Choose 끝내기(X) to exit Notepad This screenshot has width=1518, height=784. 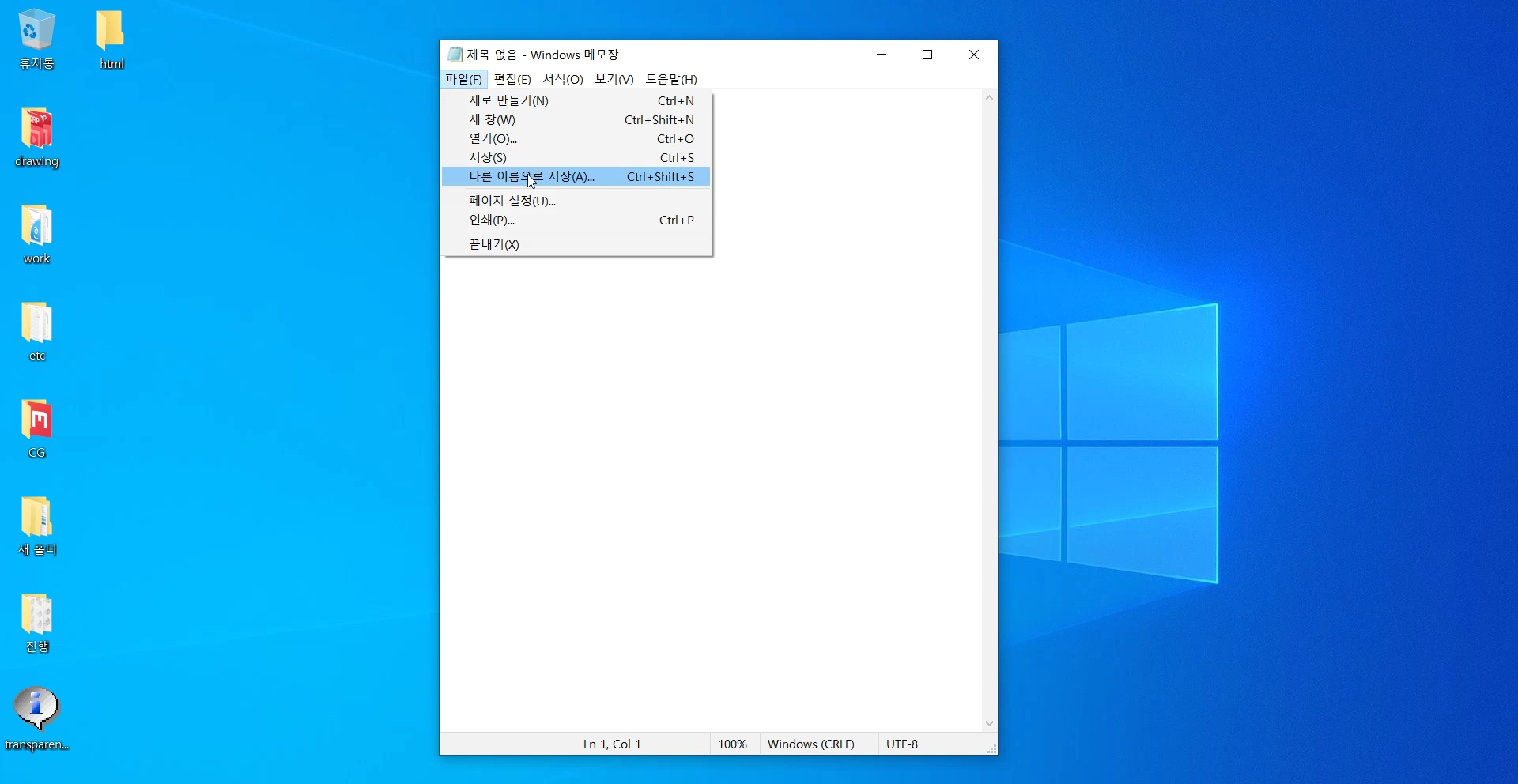[x=576, y=244]
